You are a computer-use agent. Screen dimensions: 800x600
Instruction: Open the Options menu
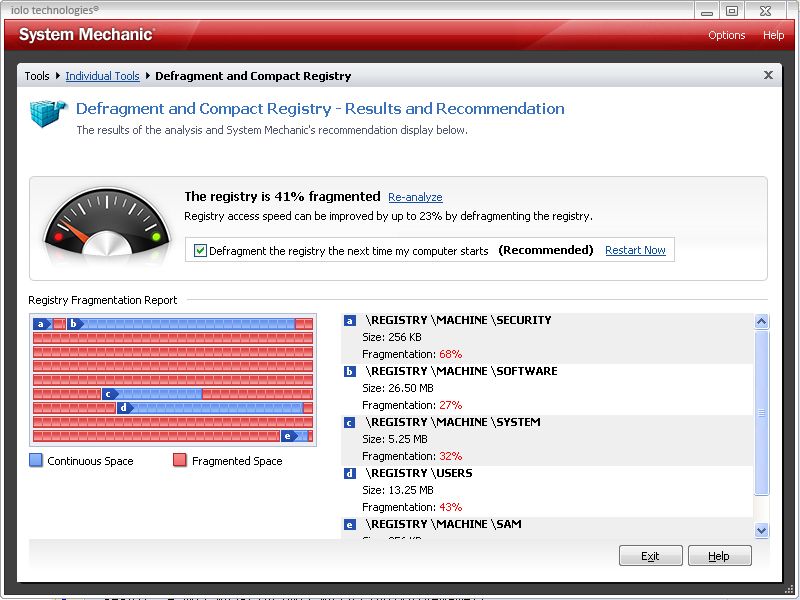coord(727,35)
